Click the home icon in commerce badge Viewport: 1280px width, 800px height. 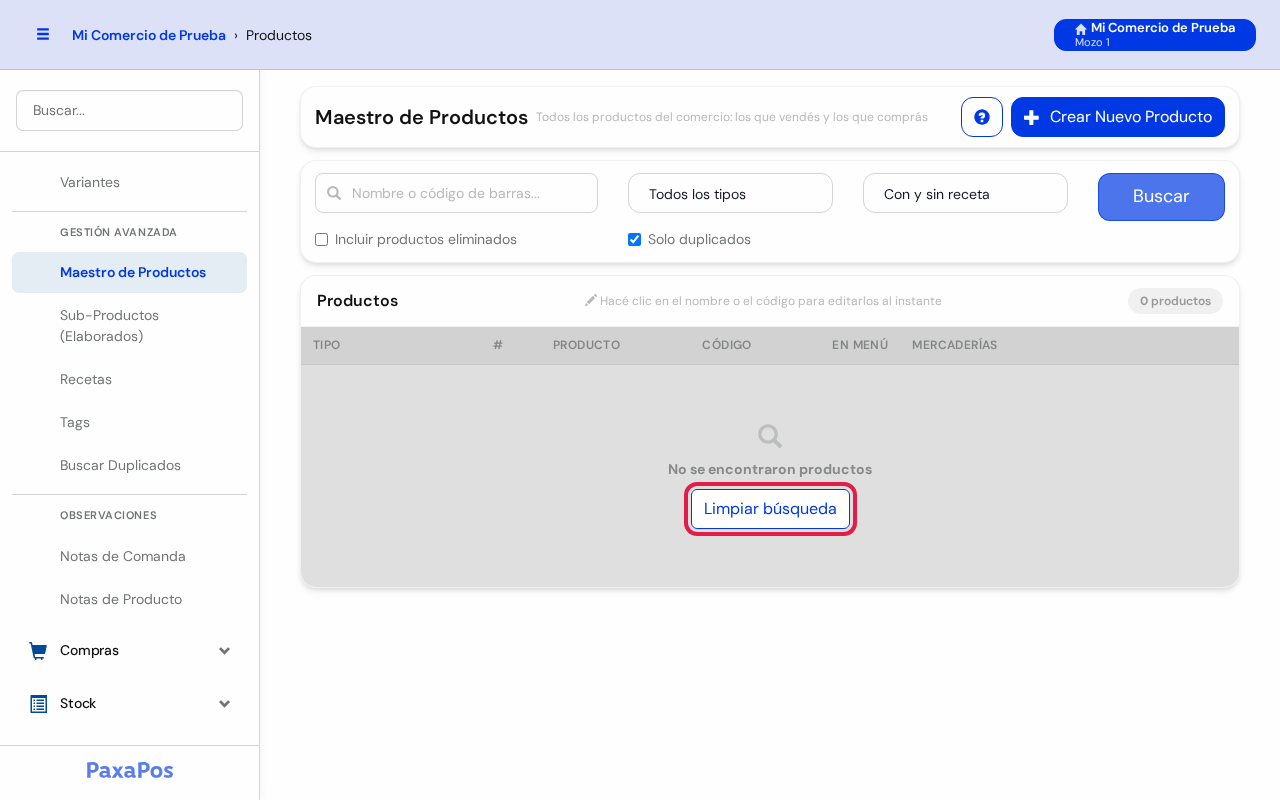pos(1081,29)
